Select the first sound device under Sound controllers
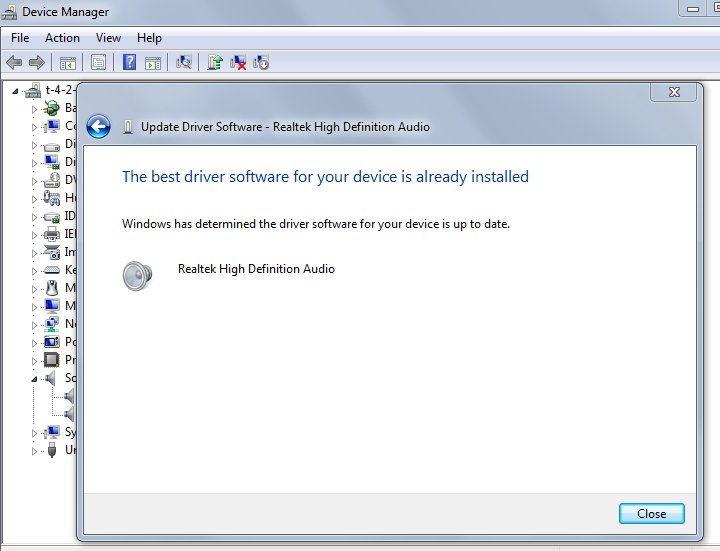Screen dimensions: 720x551 (70, 396)
